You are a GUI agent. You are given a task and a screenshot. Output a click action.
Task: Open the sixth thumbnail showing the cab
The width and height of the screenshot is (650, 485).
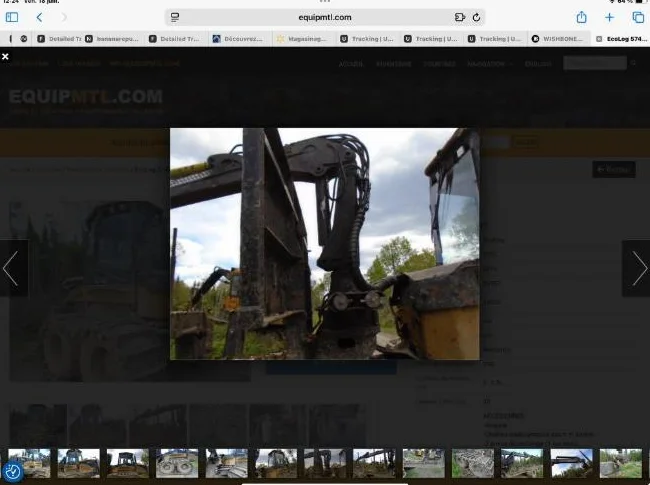(x=276, y=463)
